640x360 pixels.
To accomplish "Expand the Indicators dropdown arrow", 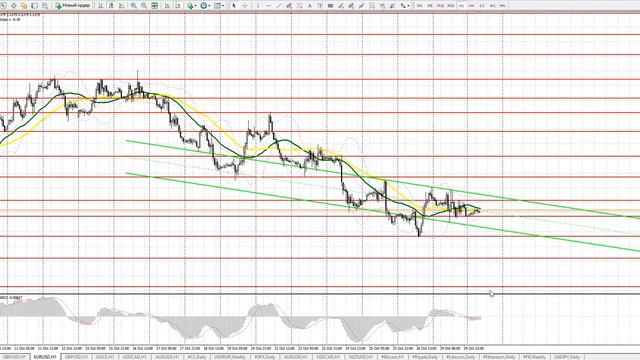I will click(x=196, y=6).
